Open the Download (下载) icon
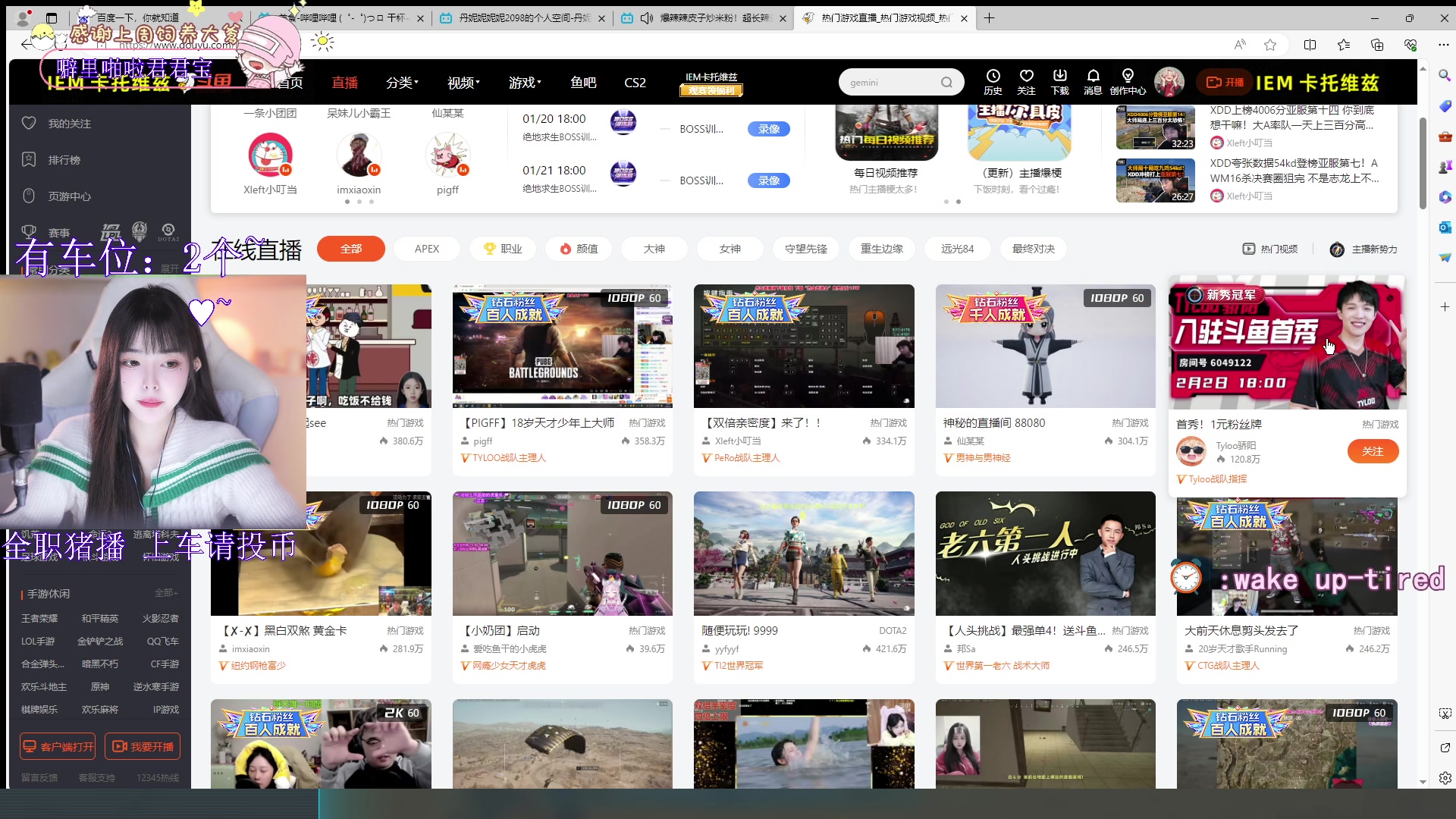Image resolution: width=1456 pixels, height=819 pixels. [x=1059, y=76]
